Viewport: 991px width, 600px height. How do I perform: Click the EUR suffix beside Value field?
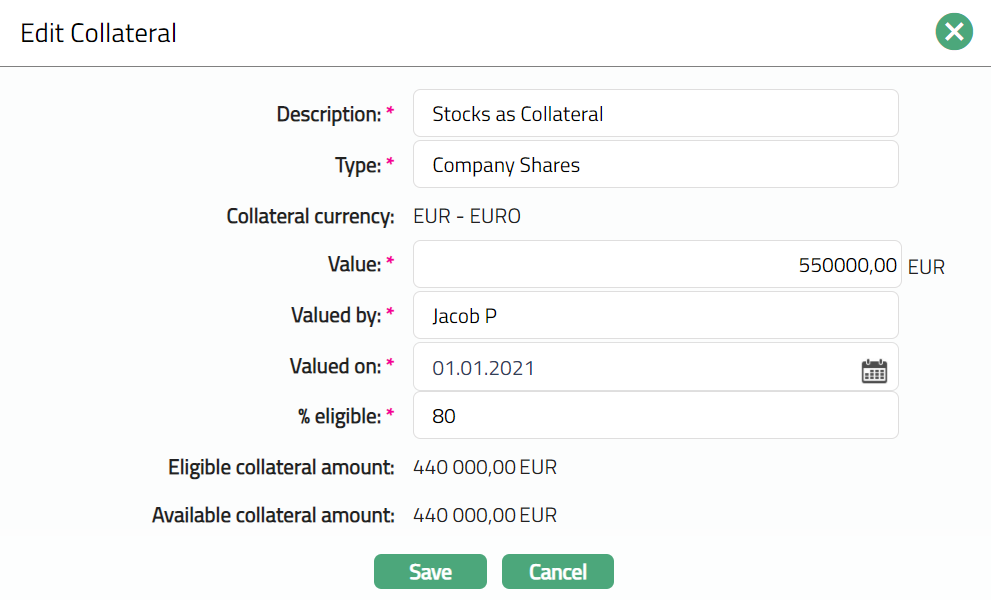coord(926,267)
